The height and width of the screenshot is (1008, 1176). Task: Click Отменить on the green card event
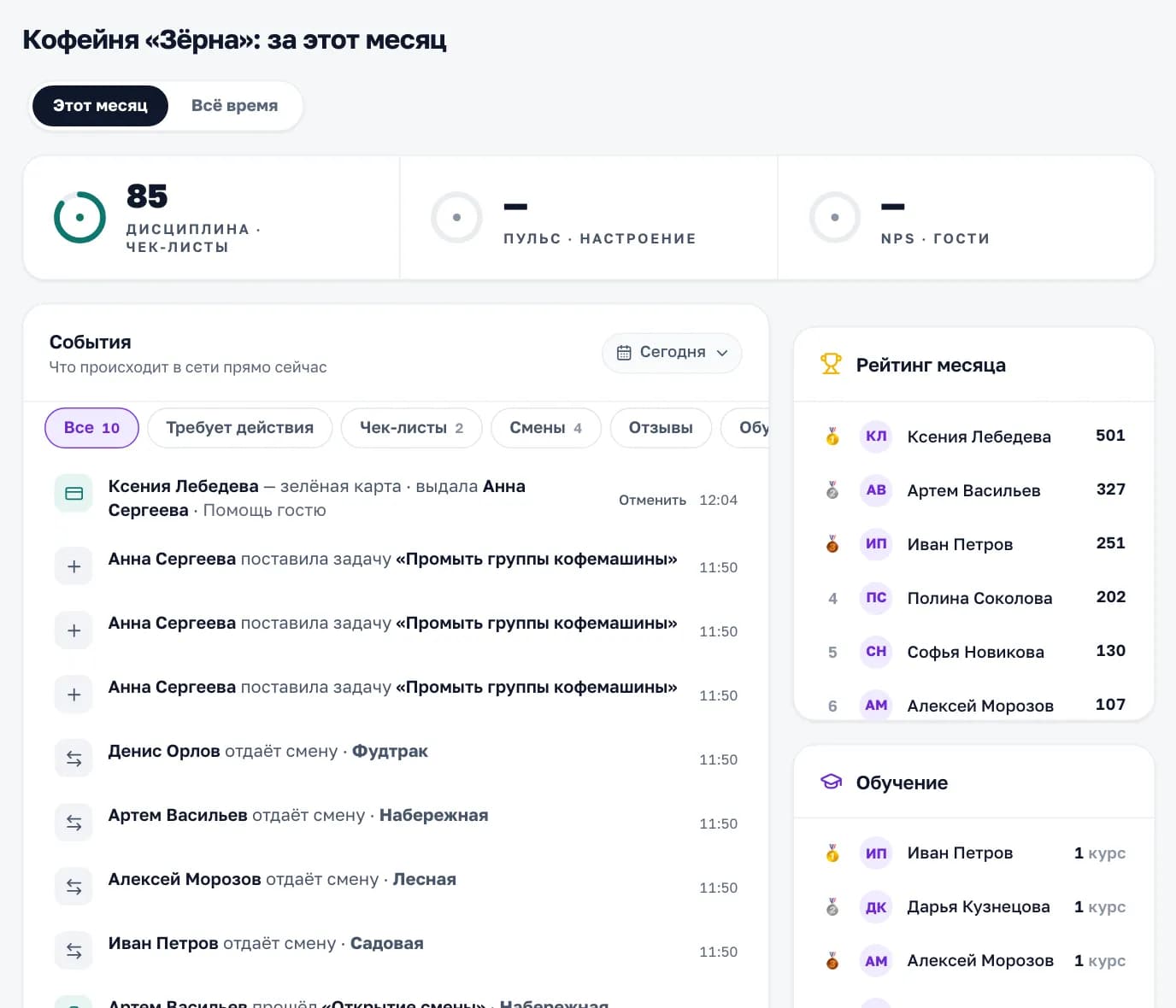[652, 501]
